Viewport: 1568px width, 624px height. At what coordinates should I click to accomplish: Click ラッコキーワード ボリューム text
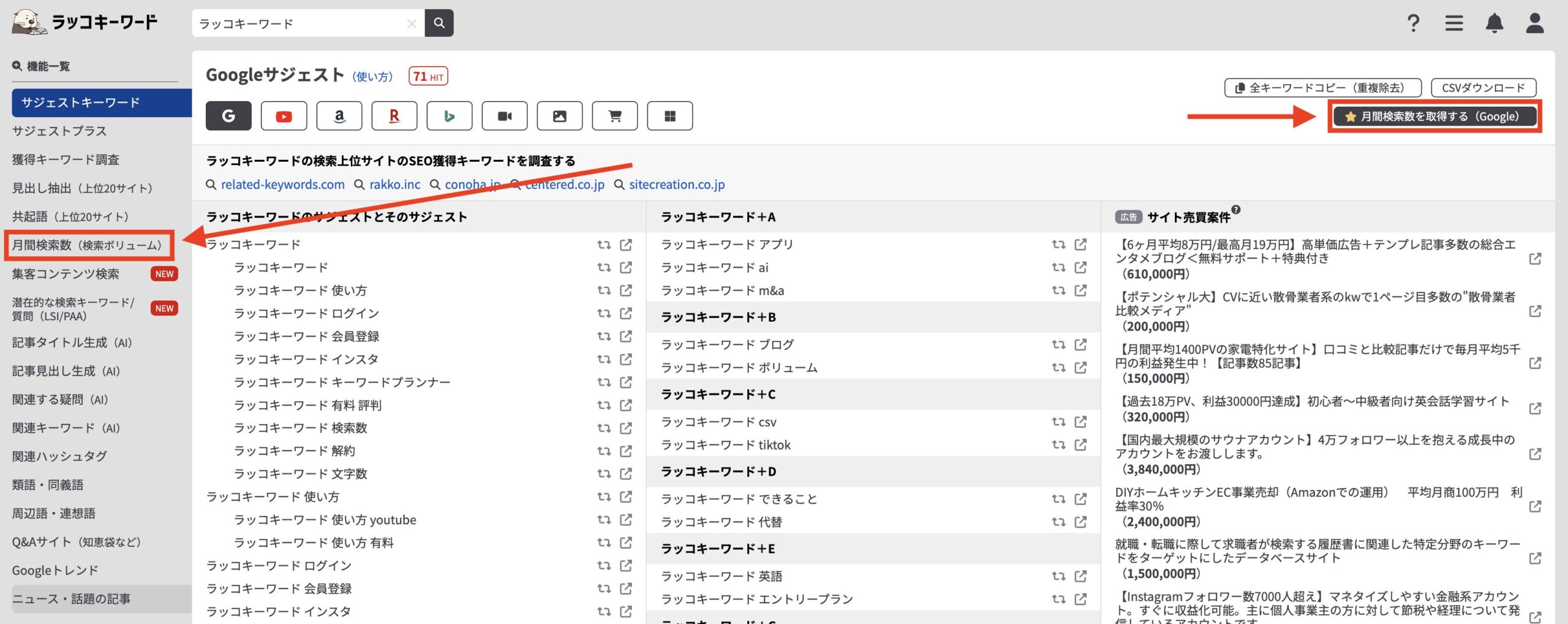pyautogui.click(x=739, y=368)
